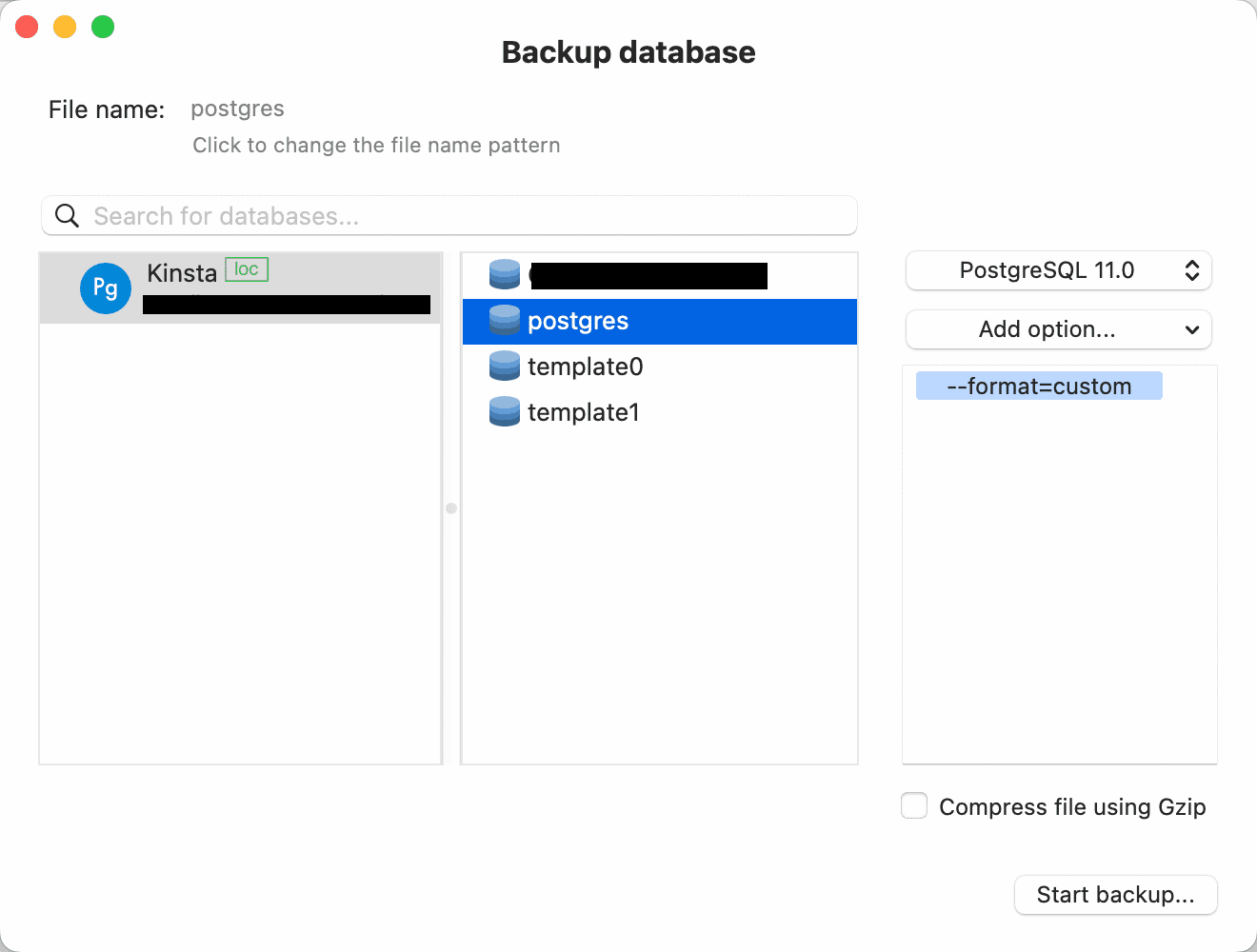Click the template1 database icon
This screenshot has width=1257, height=952.
coord(504,411)
